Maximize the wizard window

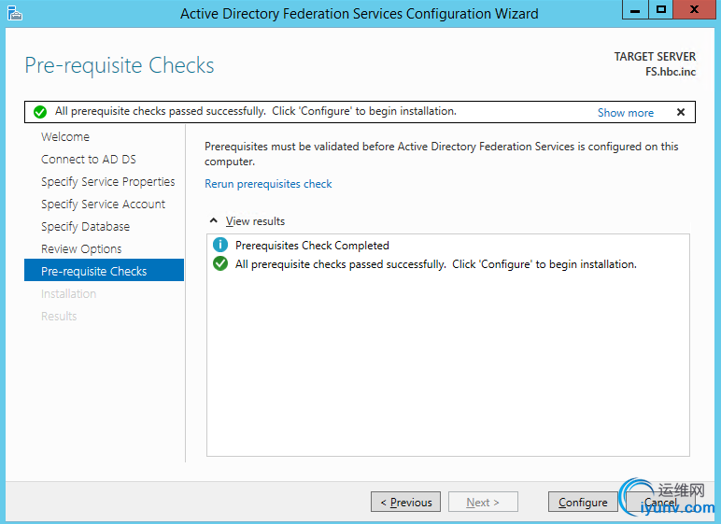661,10
